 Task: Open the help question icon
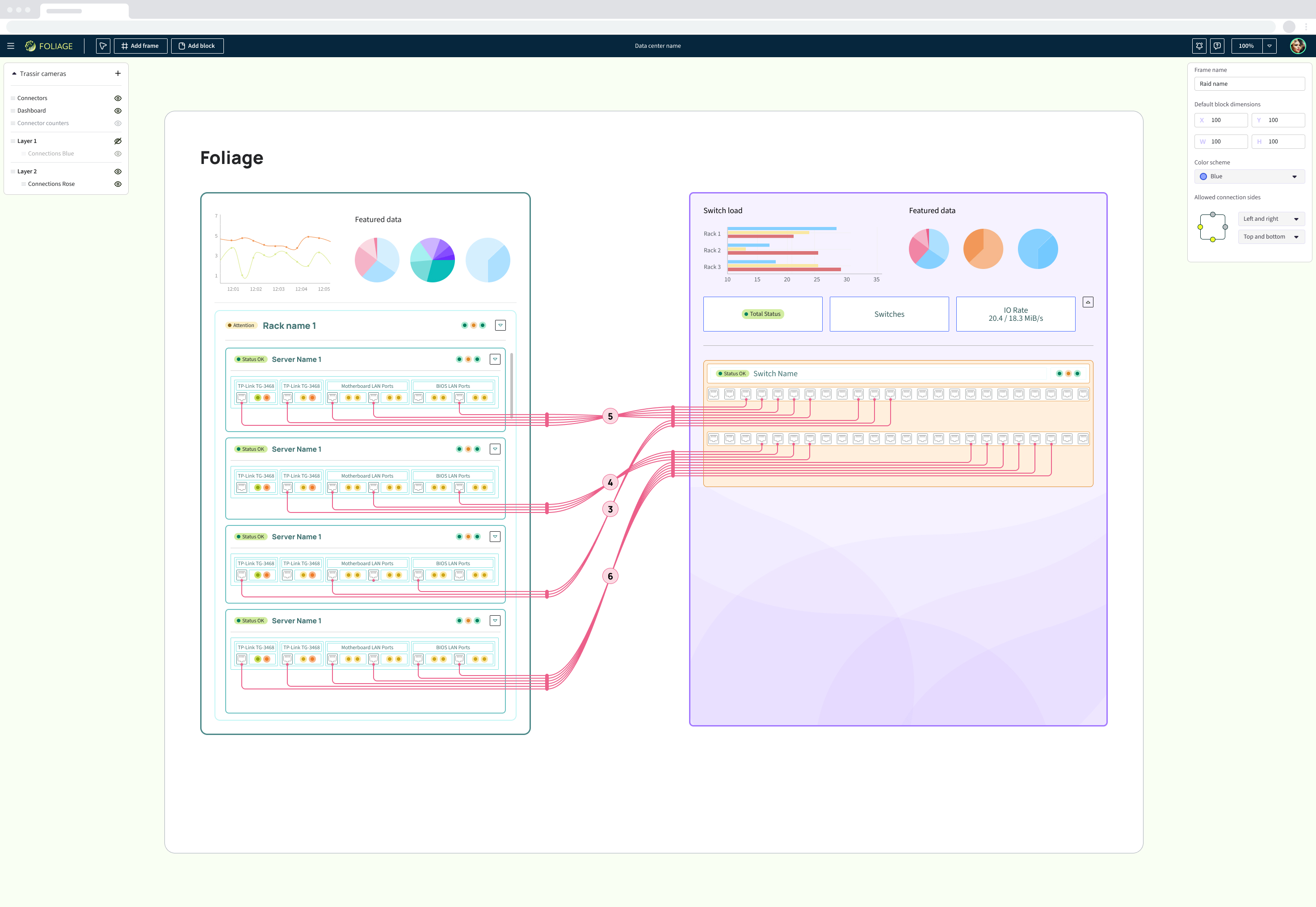(1217, 46)
